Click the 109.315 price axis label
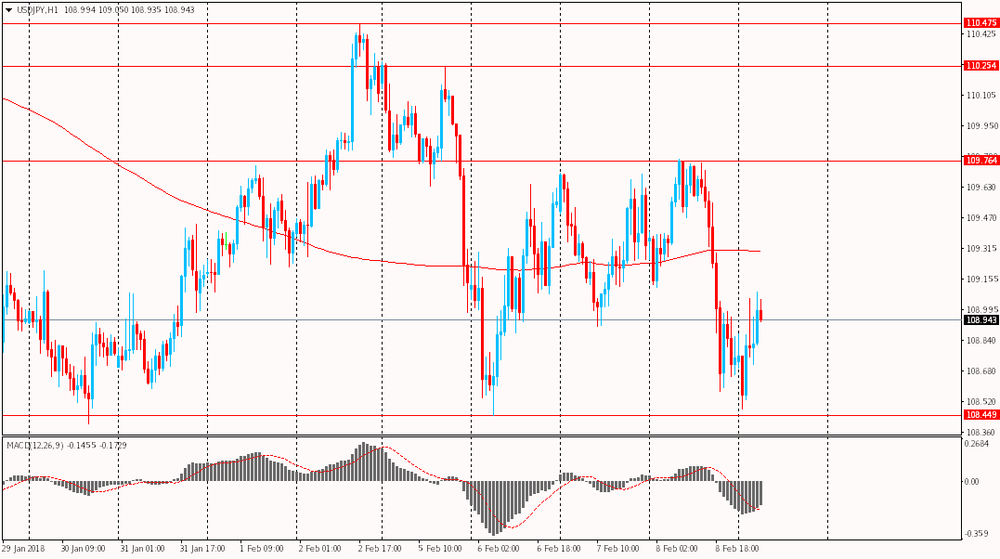 [x=982, y=249]
